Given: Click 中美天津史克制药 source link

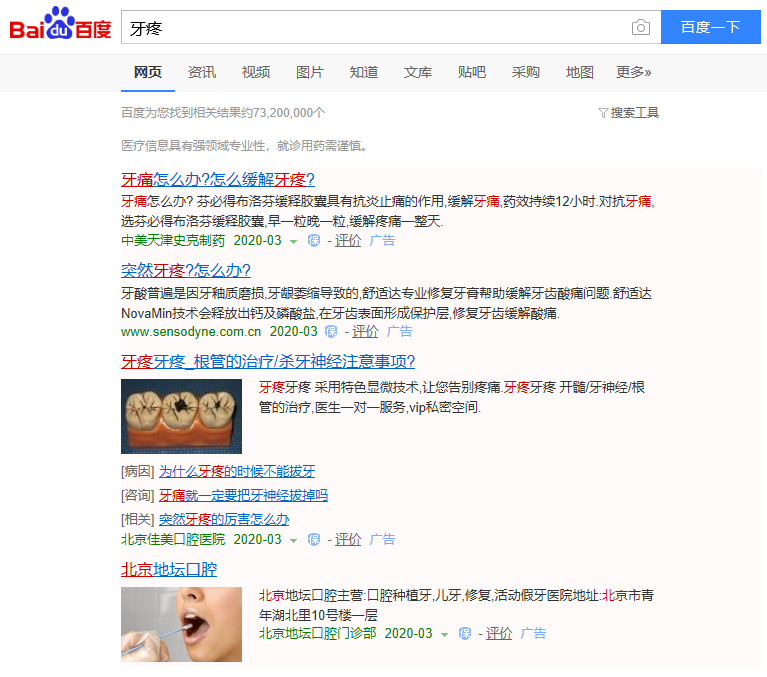Looking at the screenshot, I should coord(173,241).
